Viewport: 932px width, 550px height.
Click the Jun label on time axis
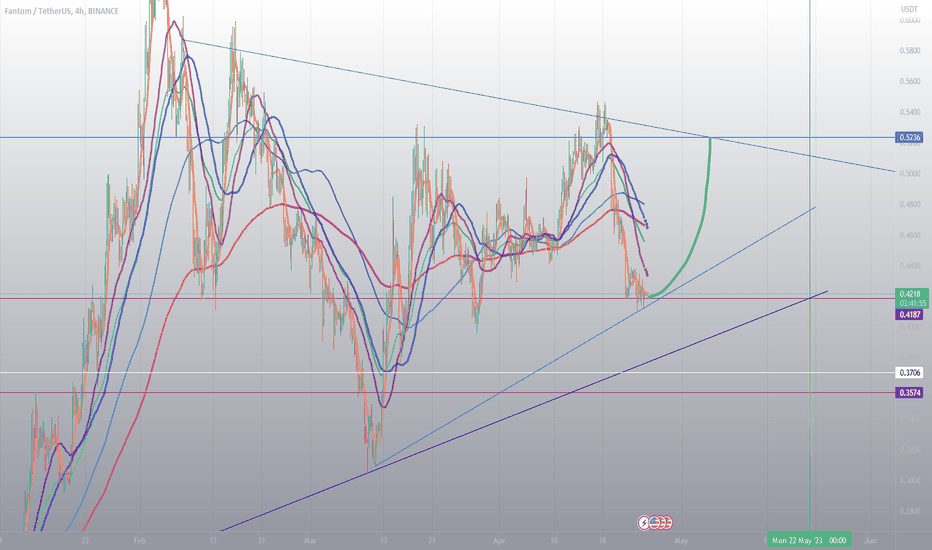pos(870,540)
